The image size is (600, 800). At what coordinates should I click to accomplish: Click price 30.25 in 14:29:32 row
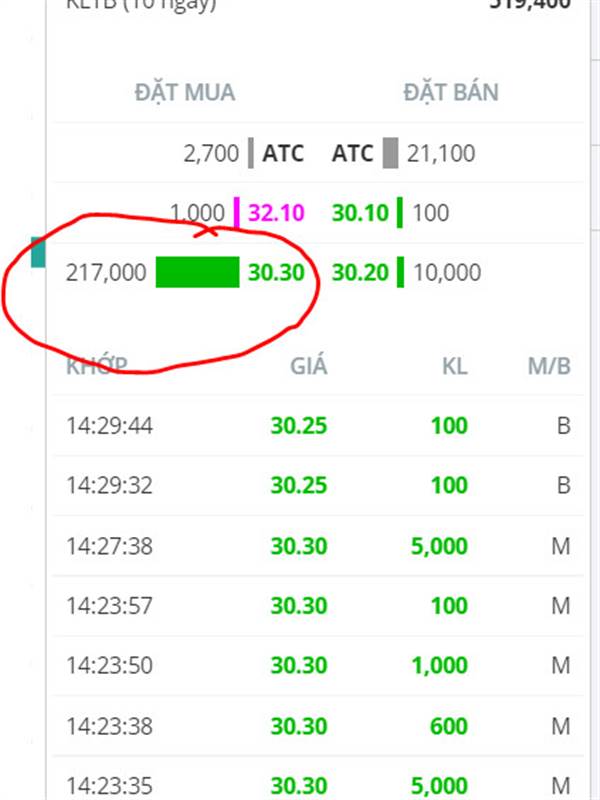click(x=298, y=485)
